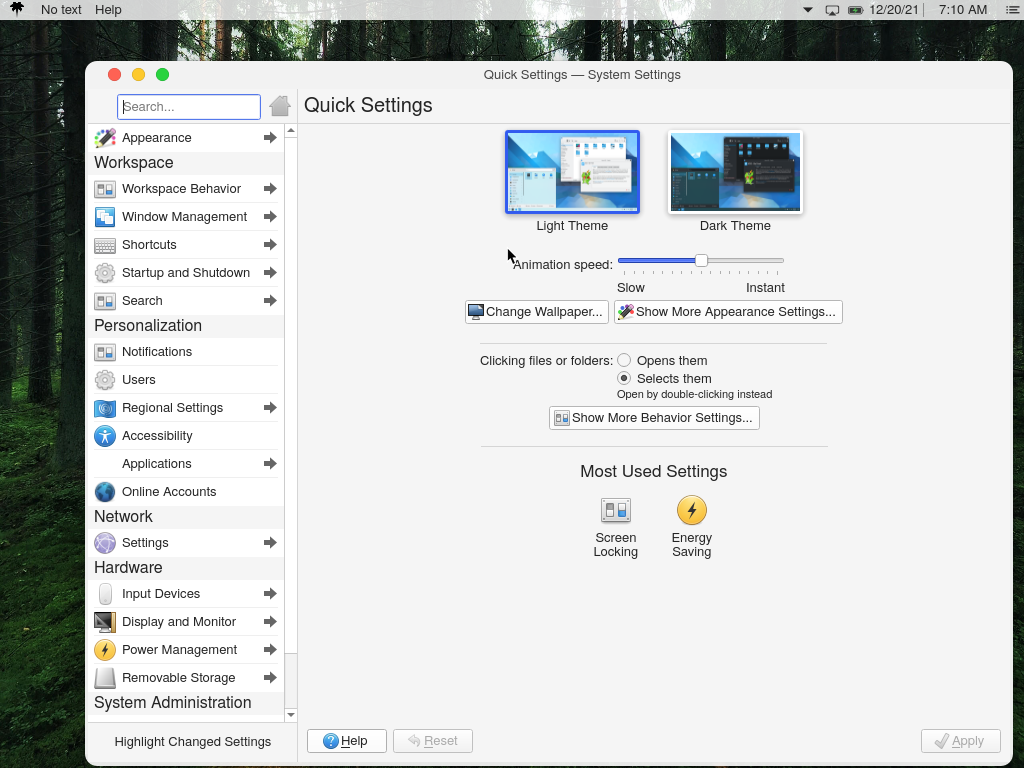Expand the Regional Settings arrow

point(270,407)
